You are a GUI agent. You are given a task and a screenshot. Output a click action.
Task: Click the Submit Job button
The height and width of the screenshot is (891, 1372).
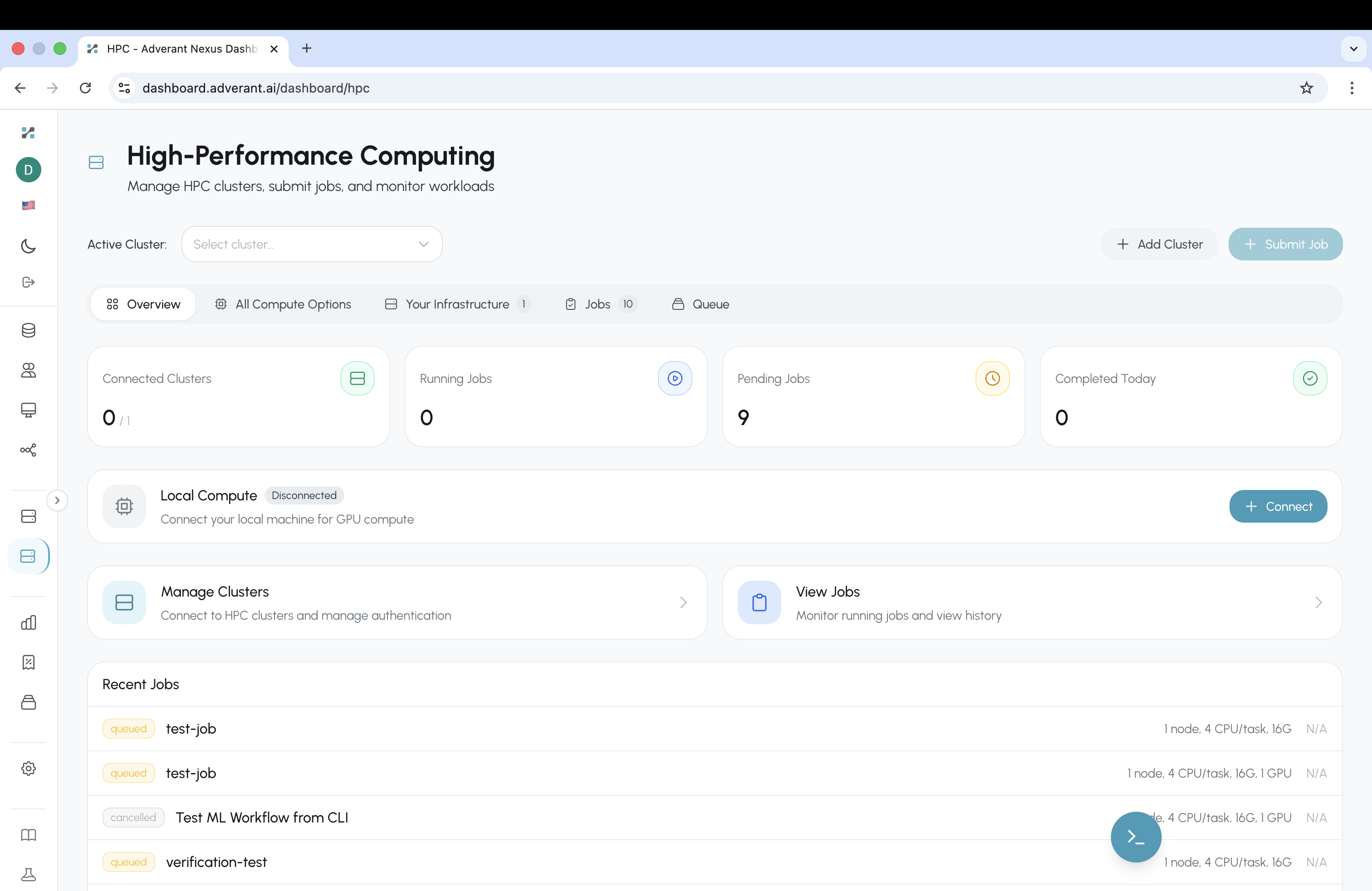(1285, 244)
